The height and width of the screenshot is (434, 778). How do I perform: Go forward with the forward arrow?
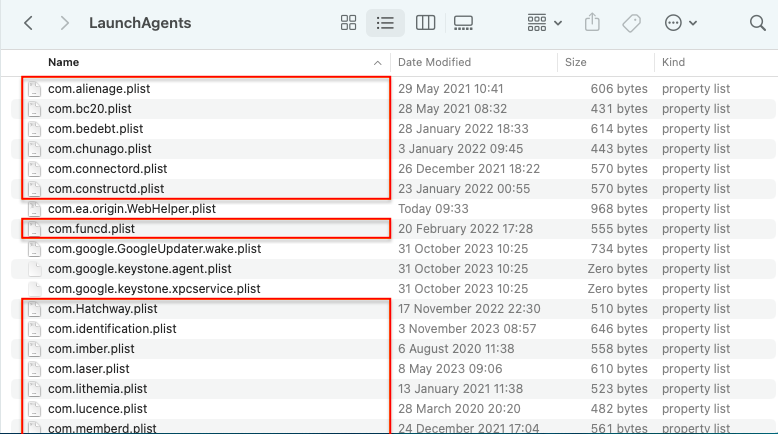pyautogui.click(x=64, y=23)
